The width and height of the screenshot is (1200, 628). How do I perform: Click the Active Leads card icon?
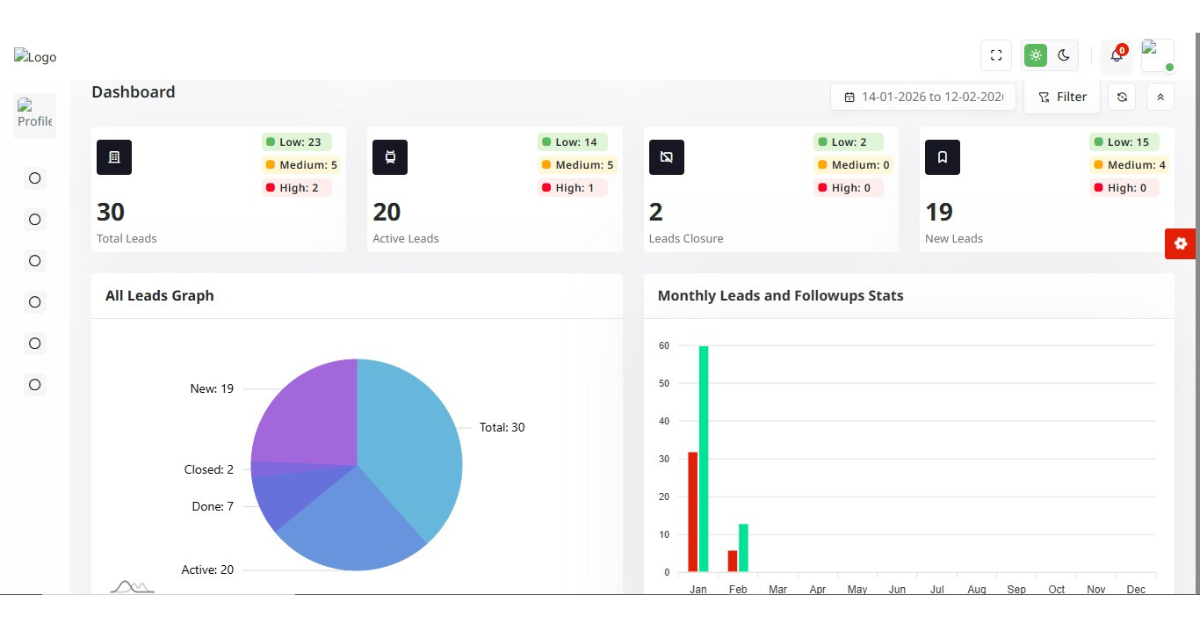click(390, 157)
